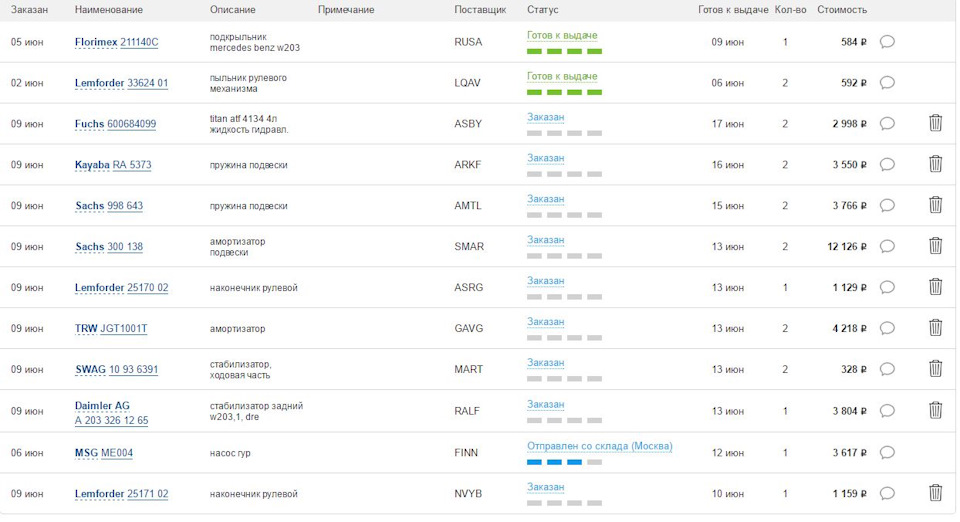
Task: Delete the Sachs 998 643 order with trash icon
Action: click(x=936, y=205)
